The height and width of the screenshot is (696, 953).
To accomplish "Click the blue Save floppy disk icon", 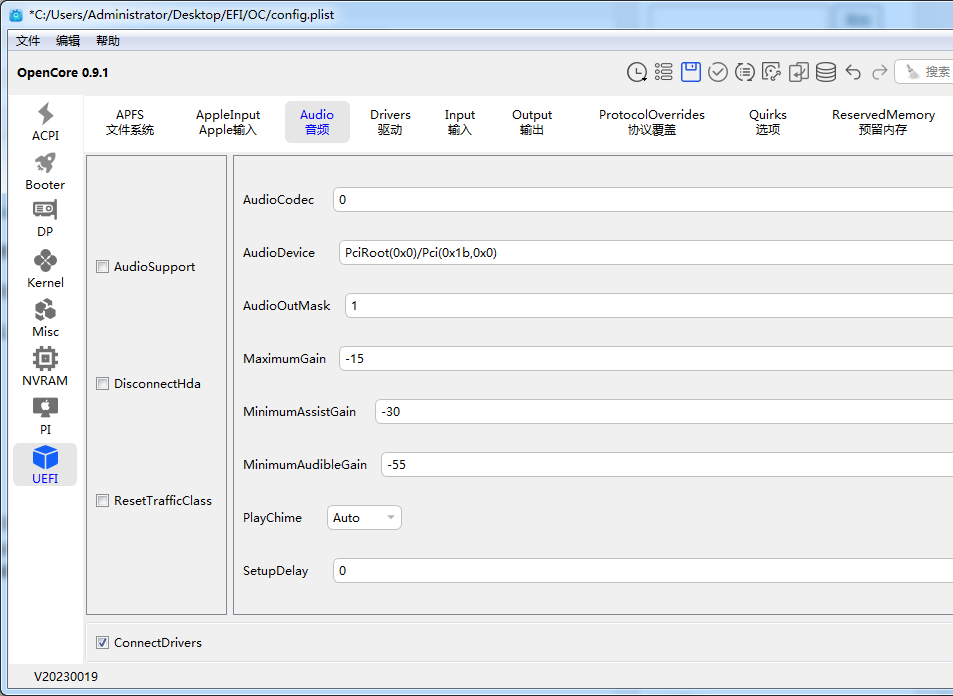I will 691,72.
